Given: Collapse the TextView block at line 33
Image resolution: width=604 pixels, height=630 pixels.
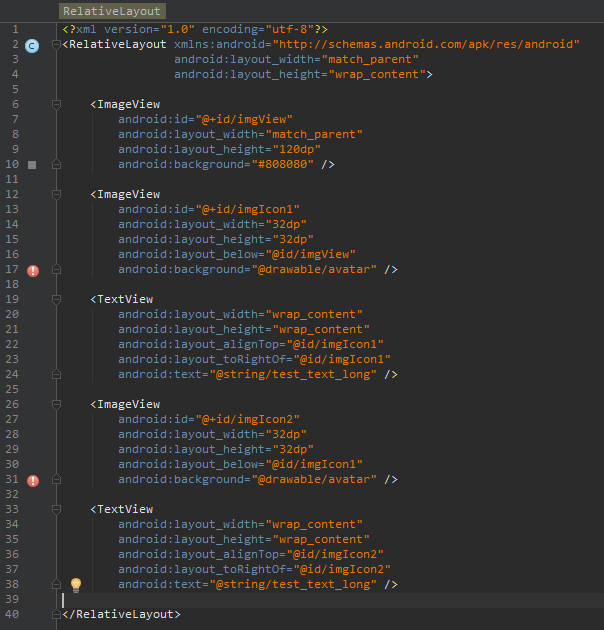Looking at the screenshot, I should [56, 509].
